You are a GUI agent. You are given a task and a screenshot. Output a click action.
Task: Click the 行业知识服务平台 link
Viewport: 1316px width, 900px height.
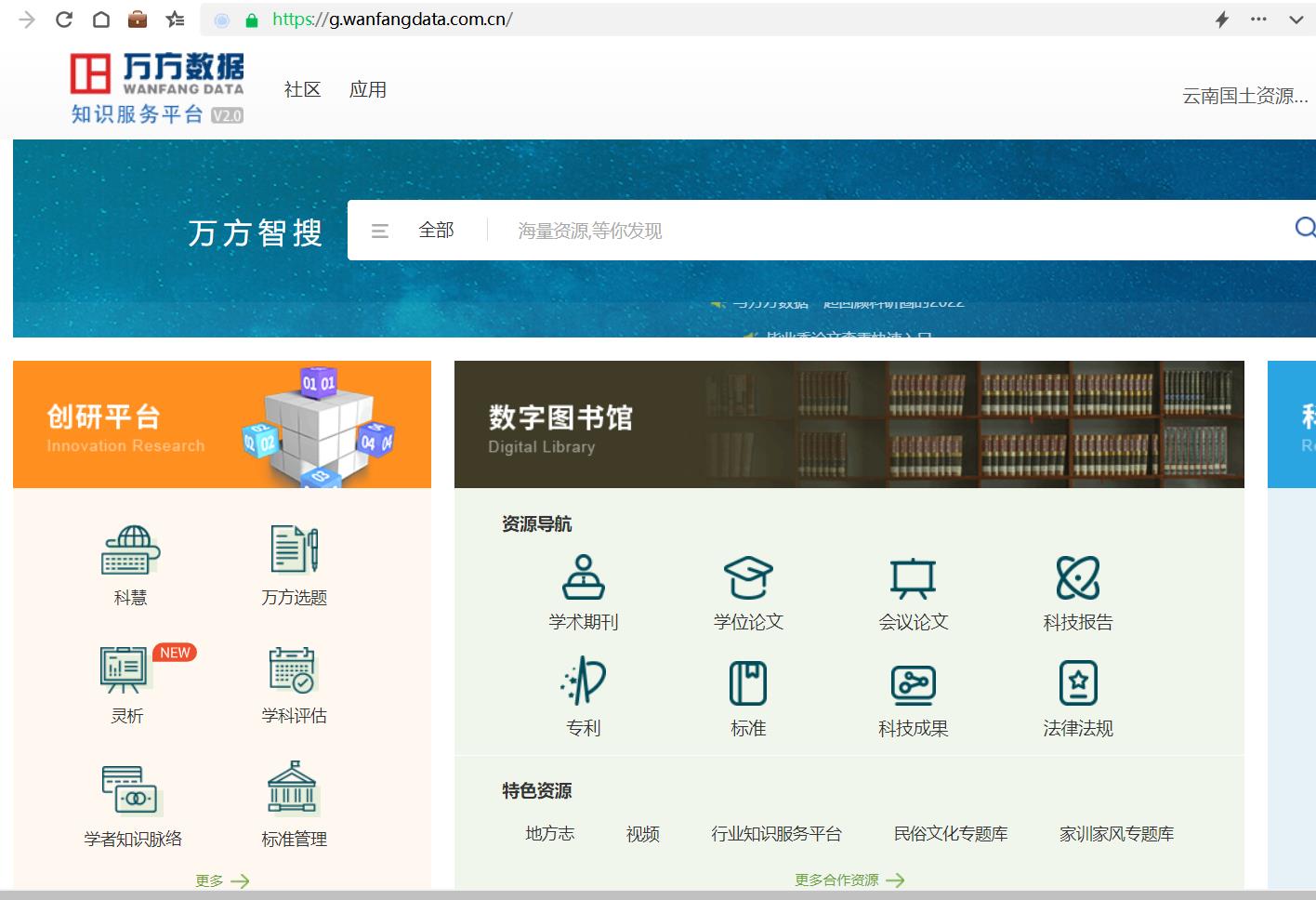[777, 834]
